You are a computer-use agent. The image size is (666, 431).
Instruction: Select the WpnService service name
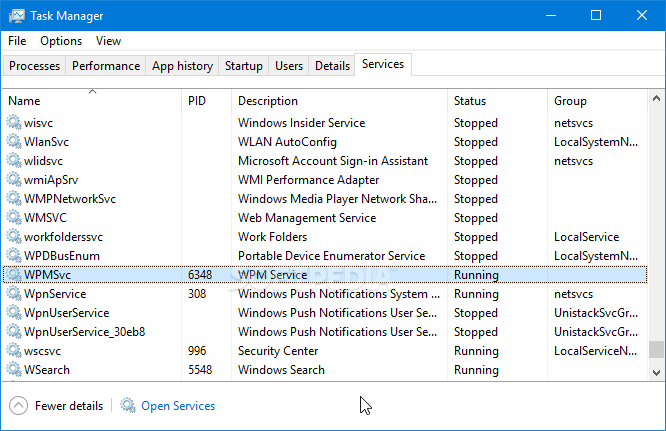point(55,294)
